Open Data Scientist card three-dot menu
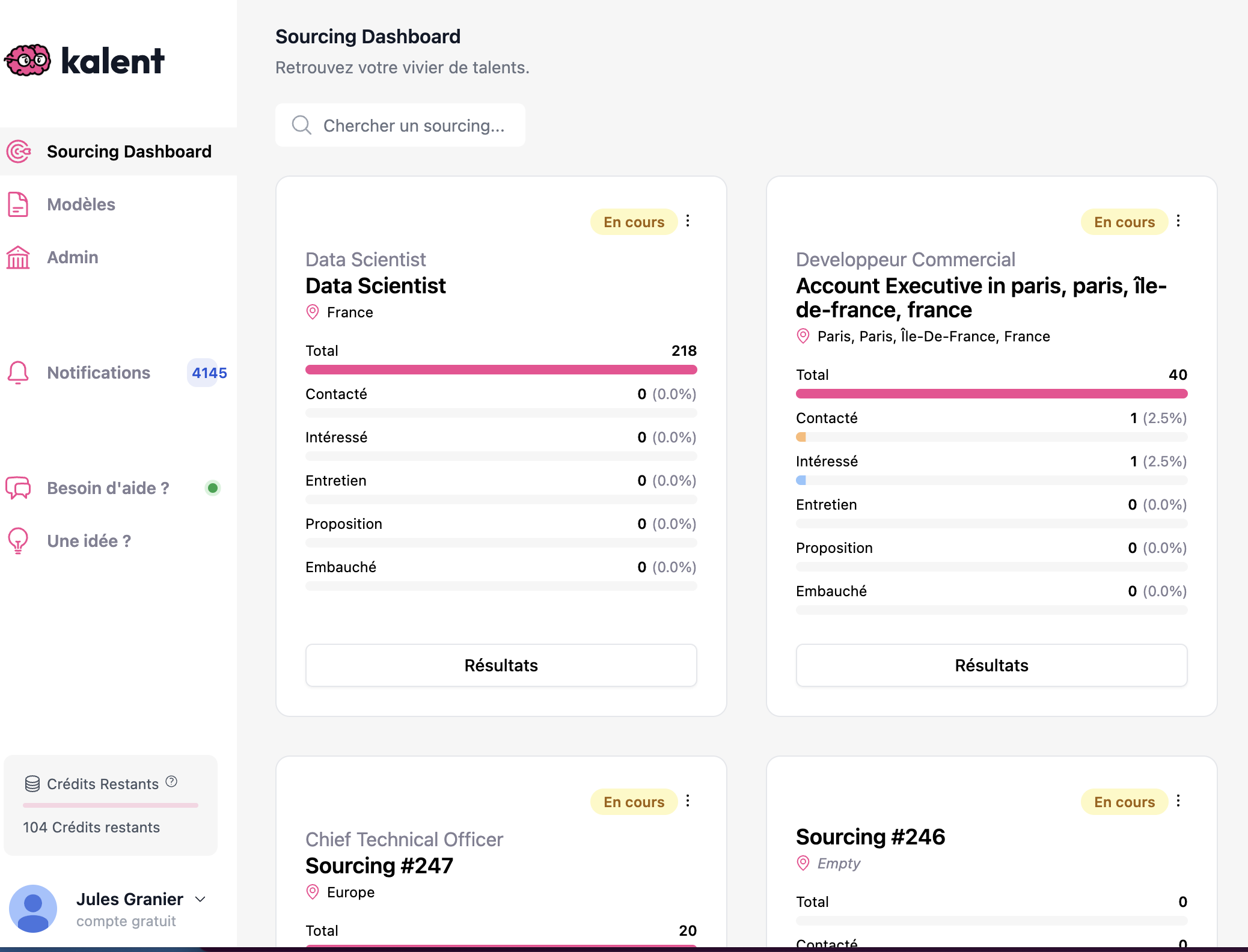This screenshot has width=1248, height=952. pyautogui.click(x=688, y=221)
